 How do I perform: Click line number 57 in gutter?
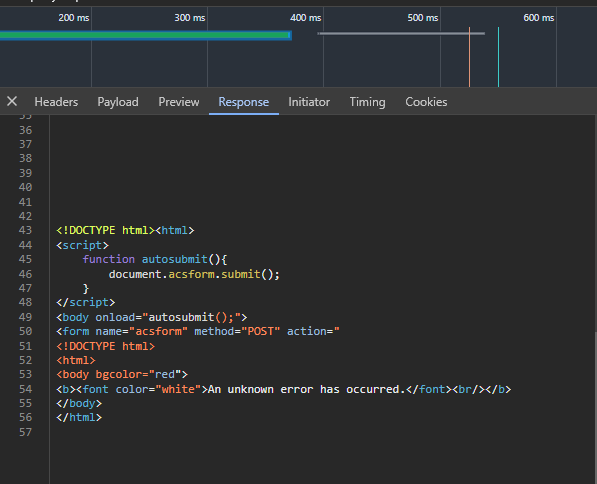pyautogui.click(x=26, y=432)
